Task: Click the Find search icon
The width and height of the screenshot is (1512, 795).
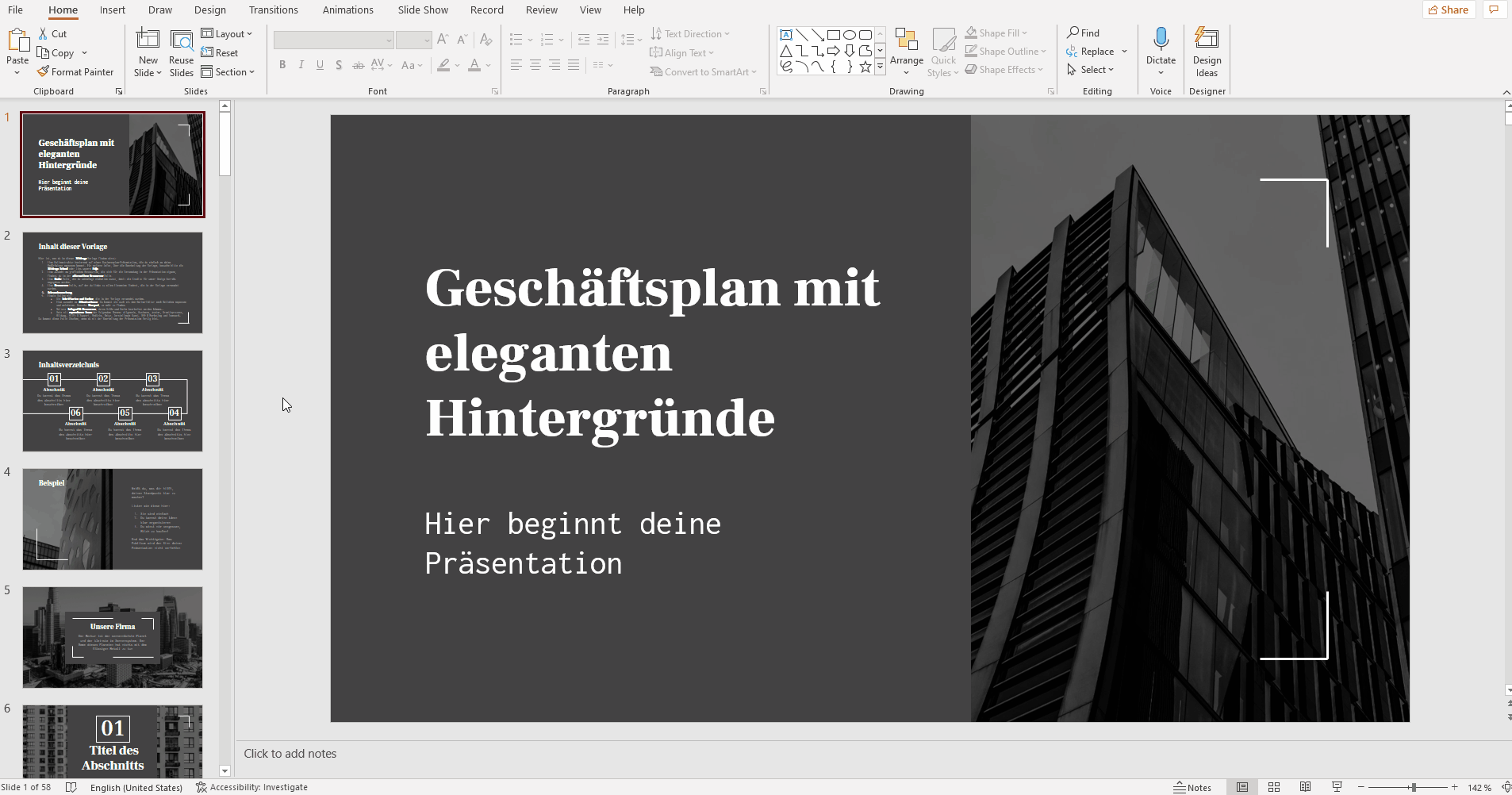Action: (x=1073, y=33)
